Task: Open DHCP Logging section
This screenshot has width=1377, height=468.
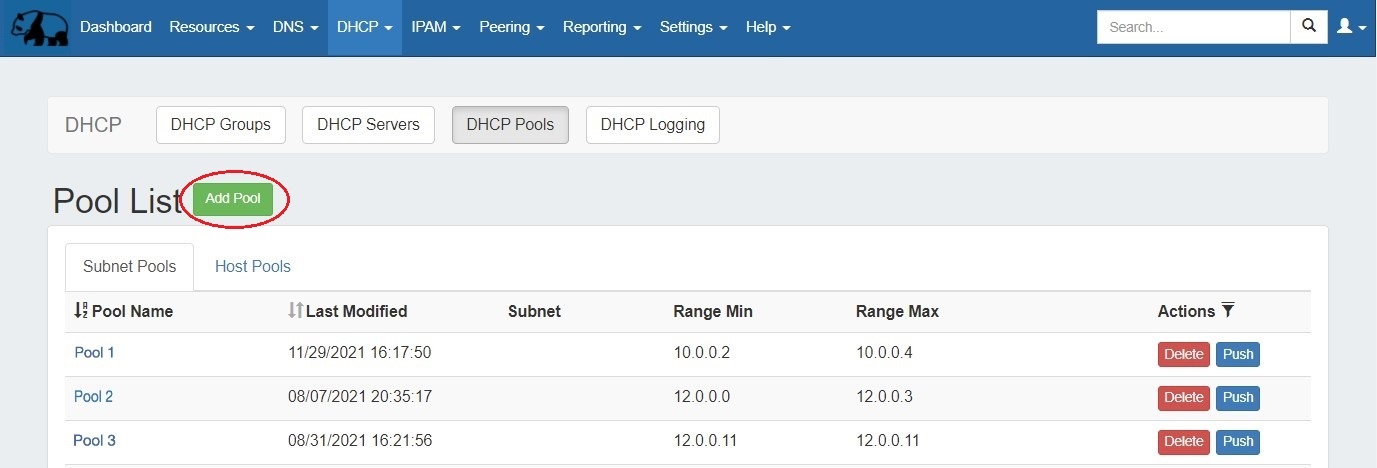Action: (x=652, y=125)
